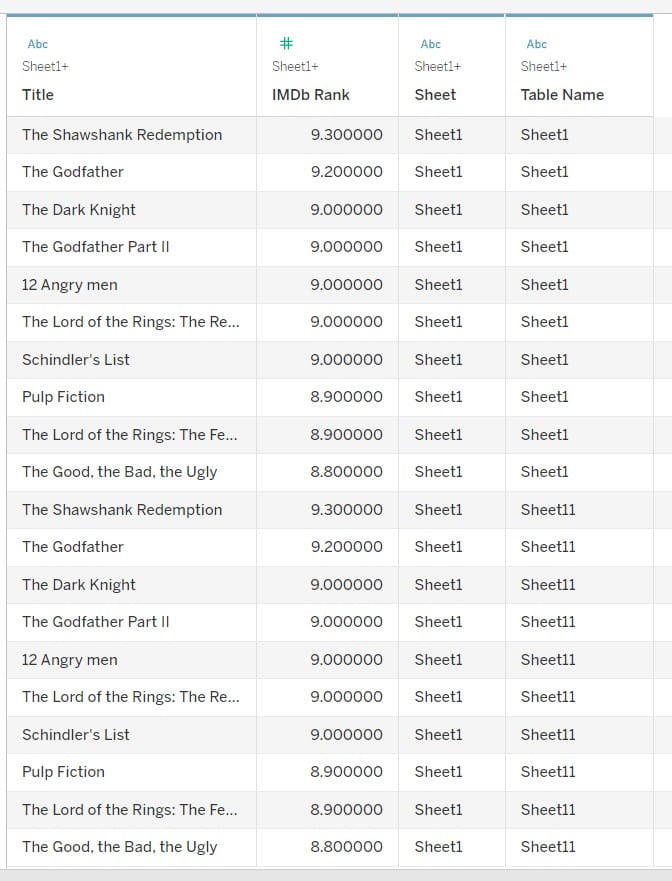The image size is (672, 881).
Task: Click the first The Dark Knight title cell
Action: 79,210
